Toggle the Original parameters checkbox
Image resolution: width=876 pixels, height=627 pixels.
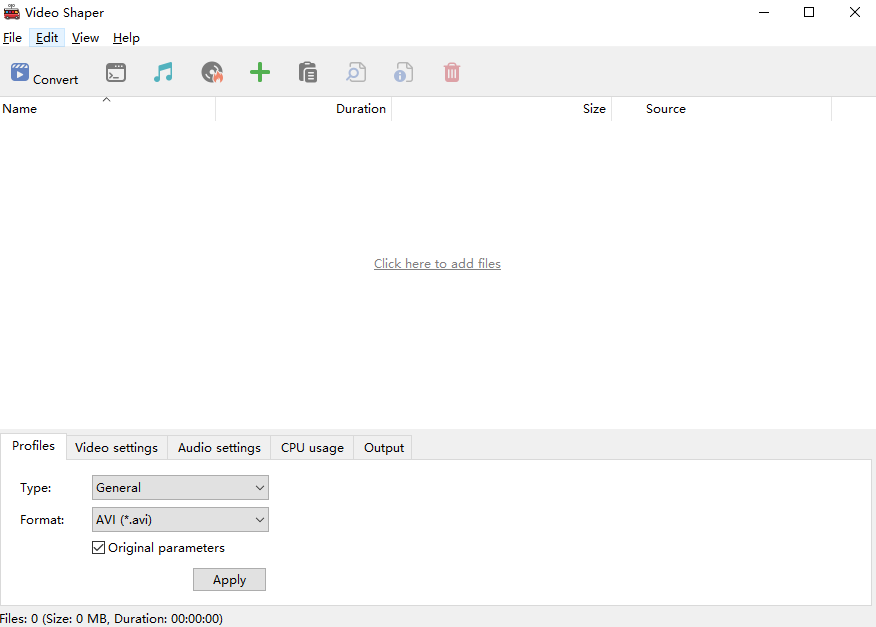click(98, 548)
